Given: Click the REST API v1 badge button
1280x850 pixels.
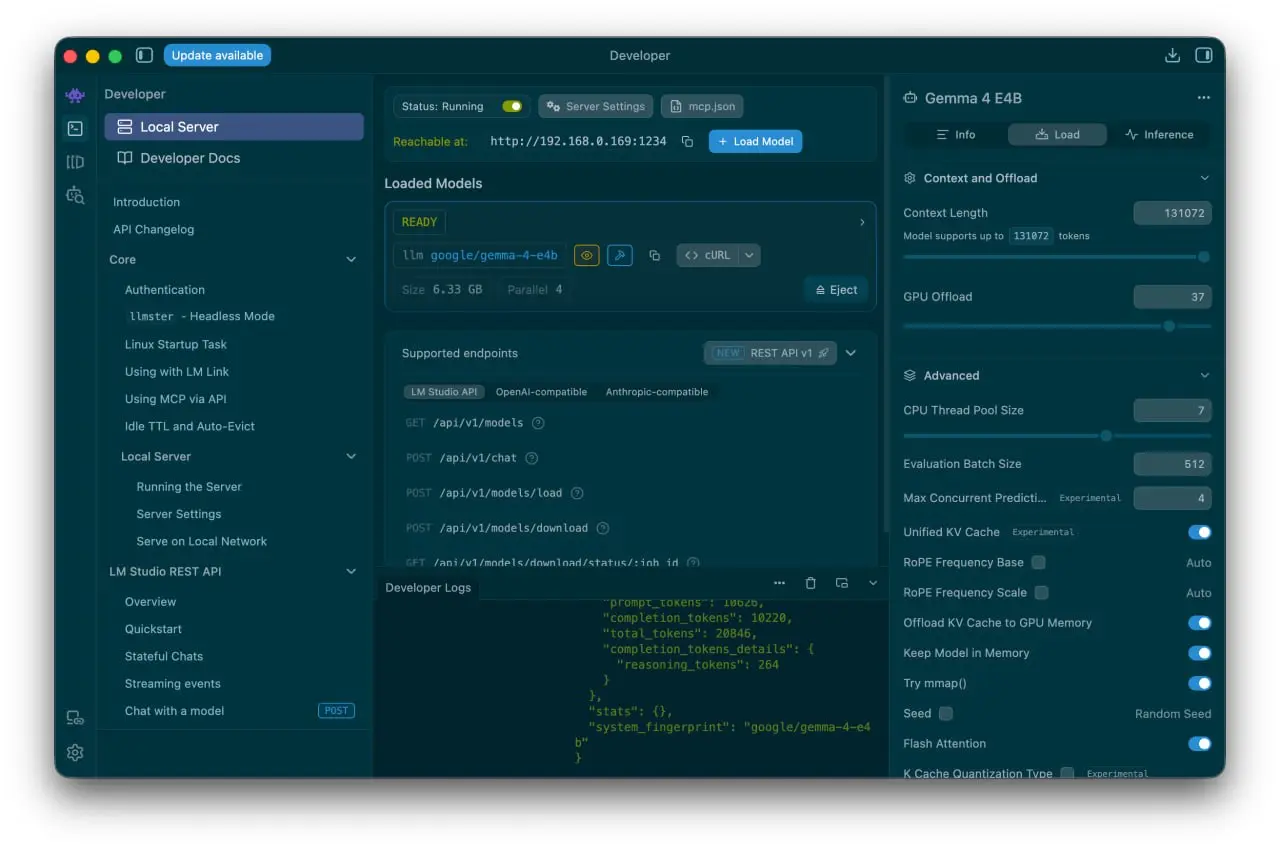Looking at the screenshot, I should [x=770, y=353].
